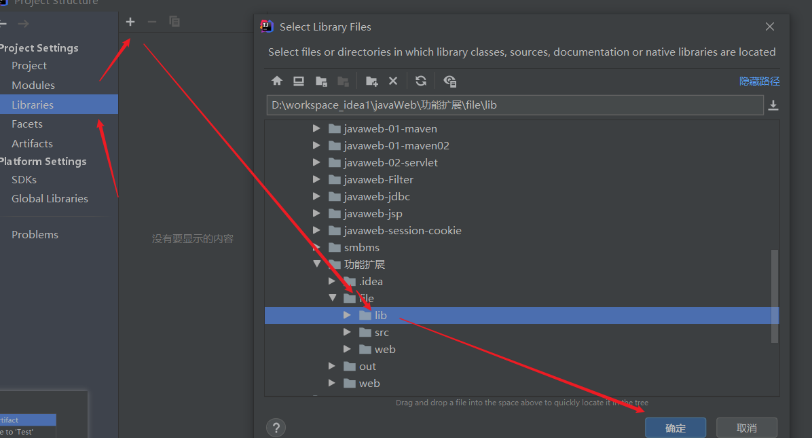812x438 pixels.
Task: Select the src folder under file
Action: 381,332
